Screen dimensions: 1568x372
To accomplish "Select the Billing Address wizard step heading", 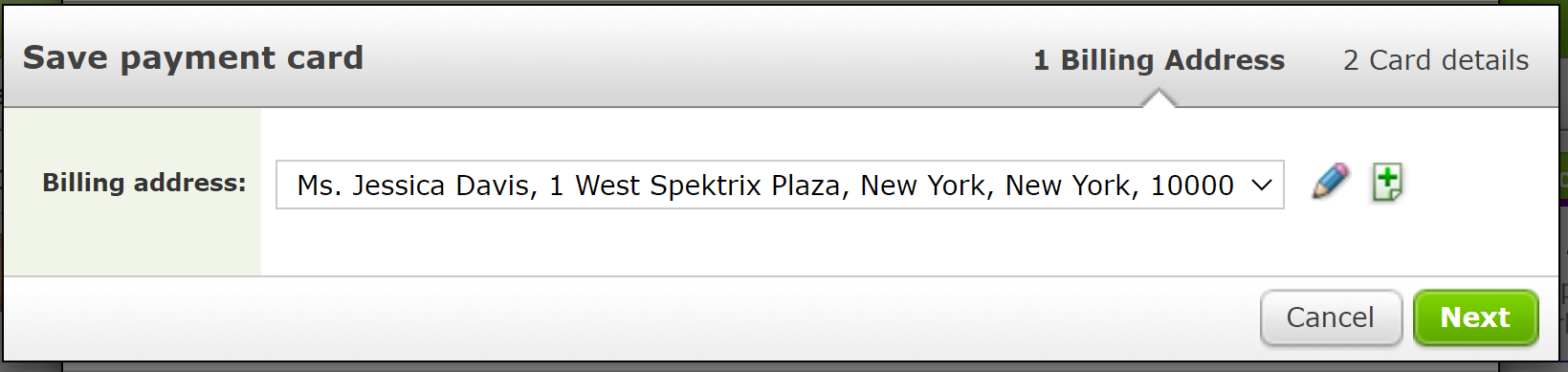I will 1159,60.
